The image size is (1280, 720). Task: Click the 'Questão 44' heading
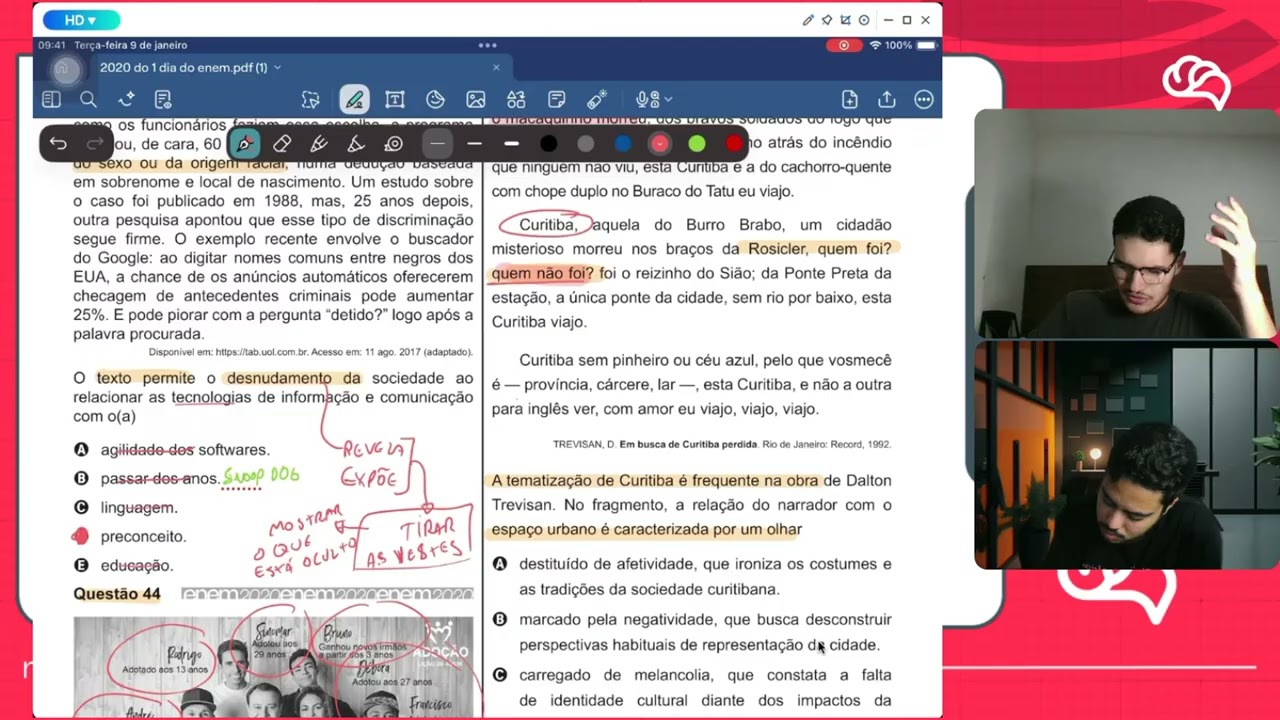[x=117, y=594]
